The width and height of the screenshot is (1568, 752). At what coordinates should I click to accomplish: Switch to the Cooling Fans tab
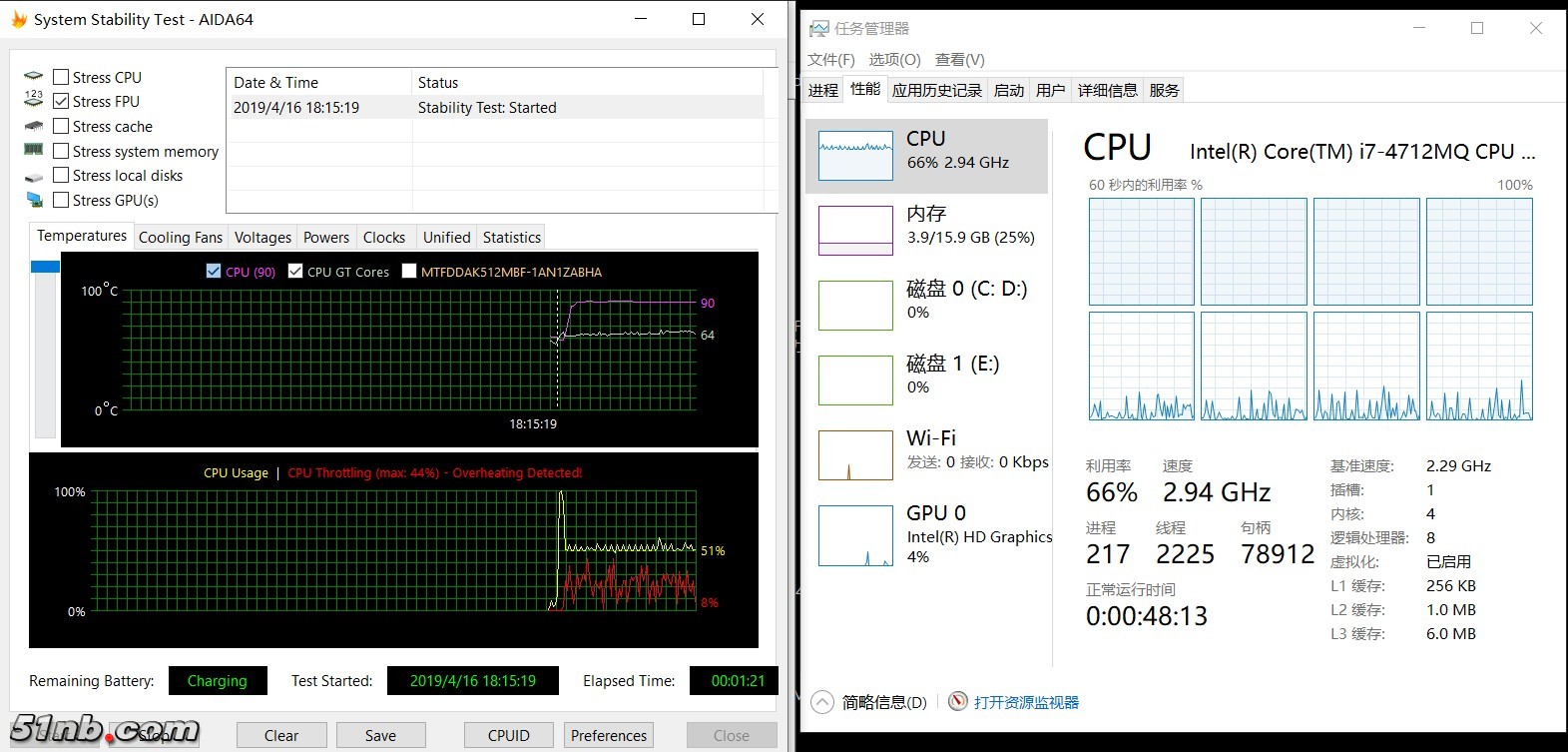point(181,238)
